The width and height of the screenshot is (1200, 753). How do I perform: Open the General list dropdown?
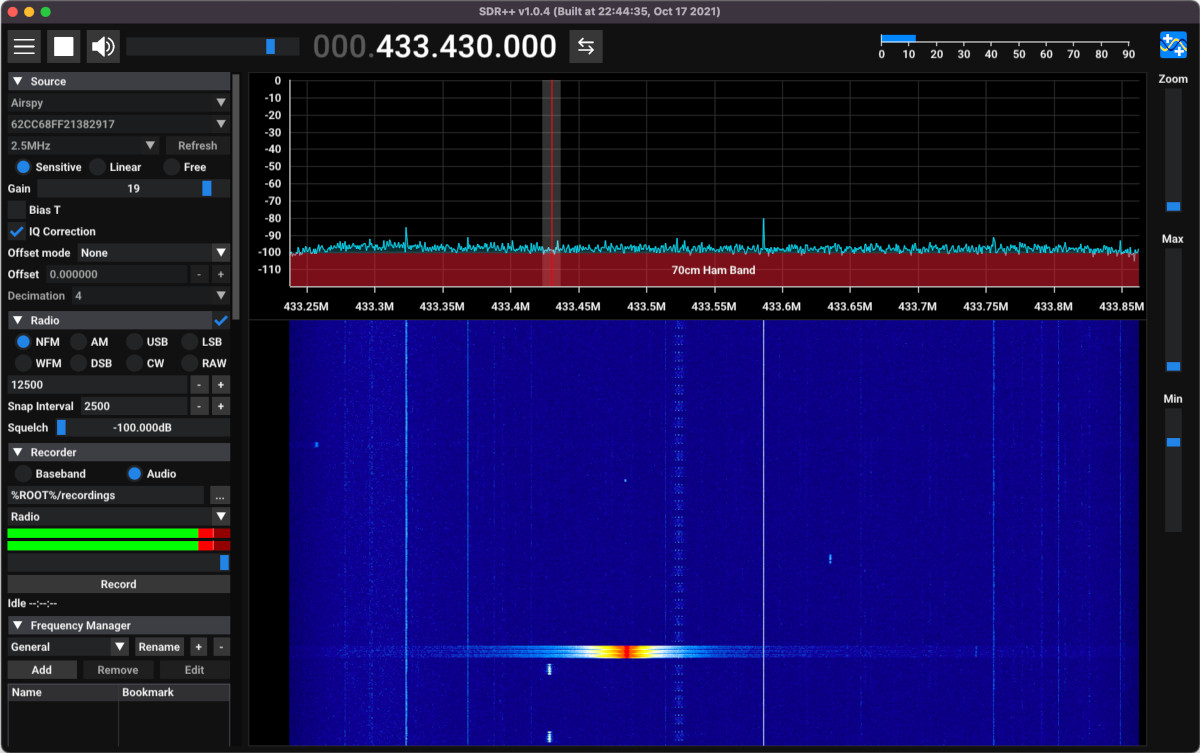(x=68, y=647)
